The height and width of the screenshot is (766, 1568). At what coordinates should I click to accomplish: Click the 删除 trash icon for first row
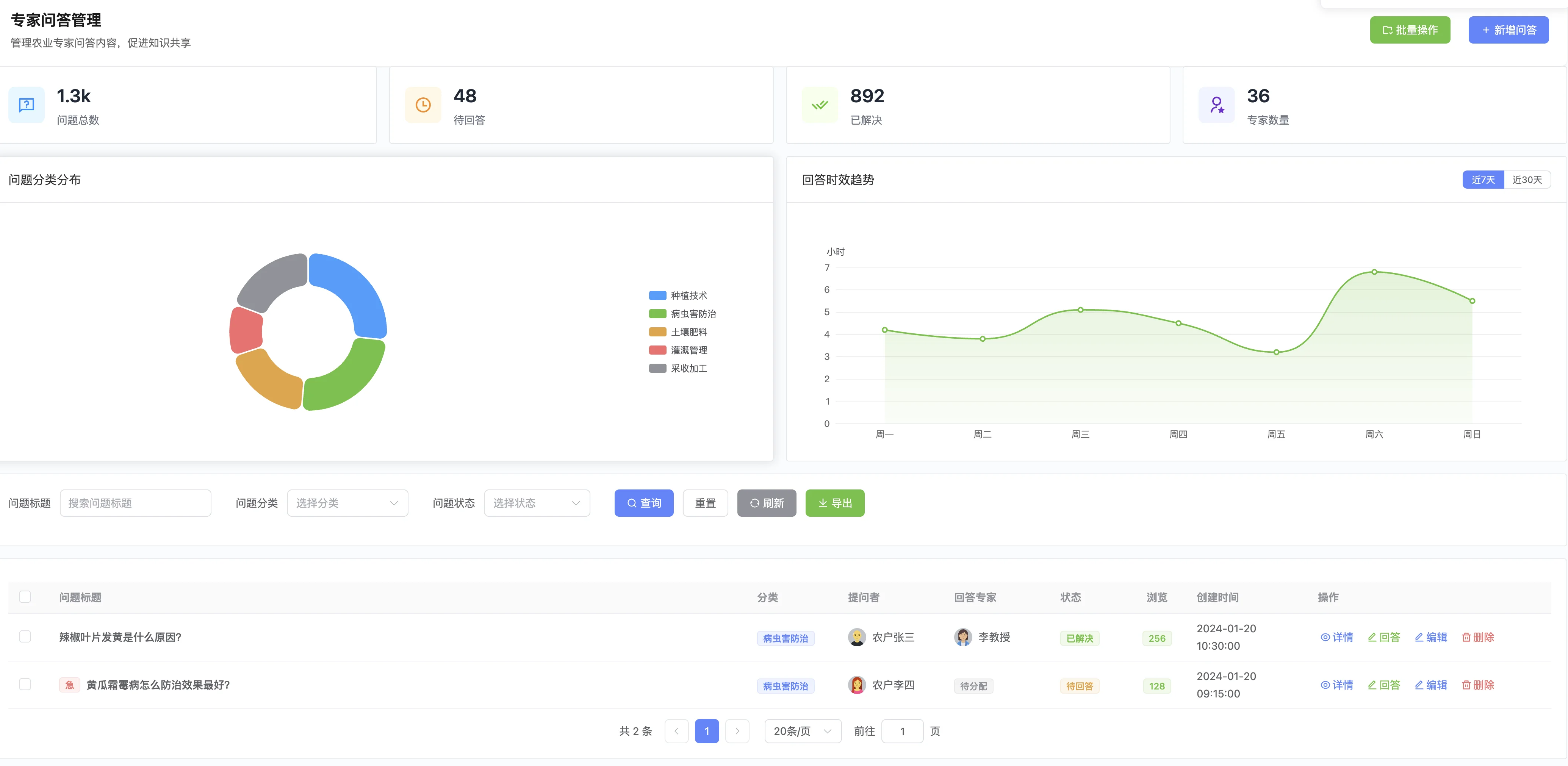[1467, 637]
